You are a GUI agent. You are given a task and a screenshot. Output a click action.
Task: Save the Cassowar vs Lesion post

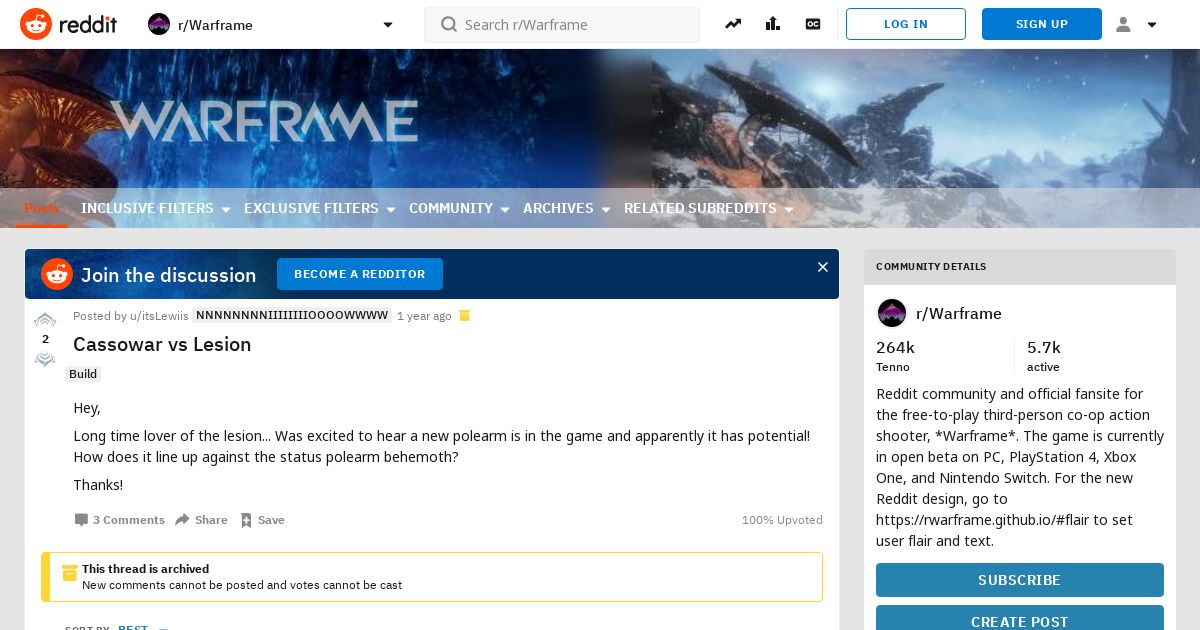[263, 520]
